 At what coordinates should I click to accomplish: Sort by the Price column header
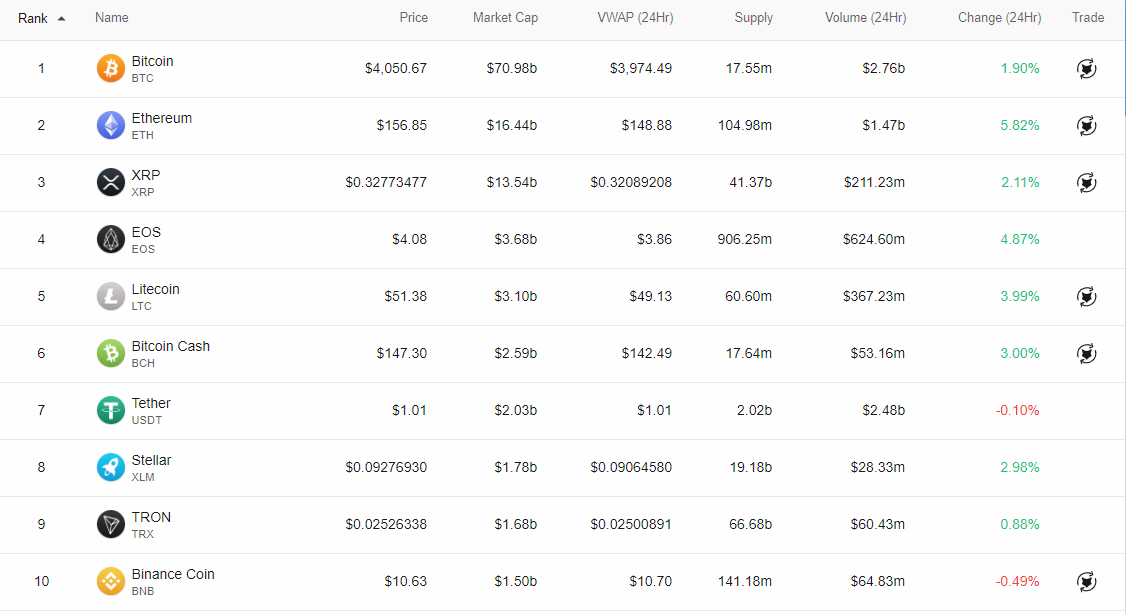(x=414, y=17)
